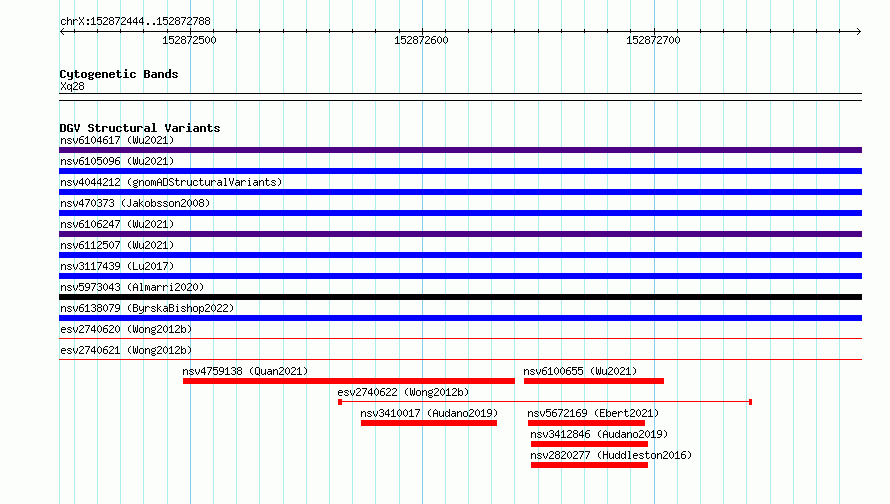Click the thin red esv2740622 span line
The height and width of the screenshot is (504, 890).
(545, 402)
